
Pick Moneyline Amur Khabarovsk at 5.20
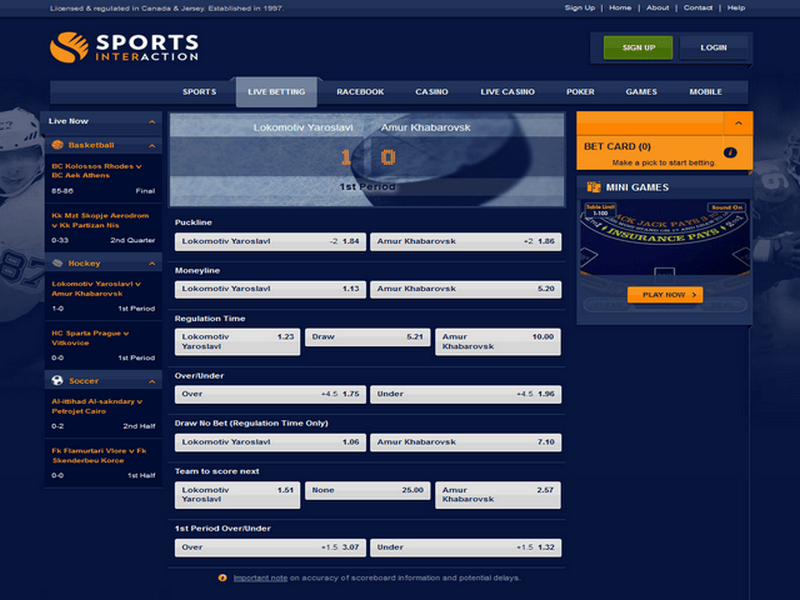[x=466, y=289]
